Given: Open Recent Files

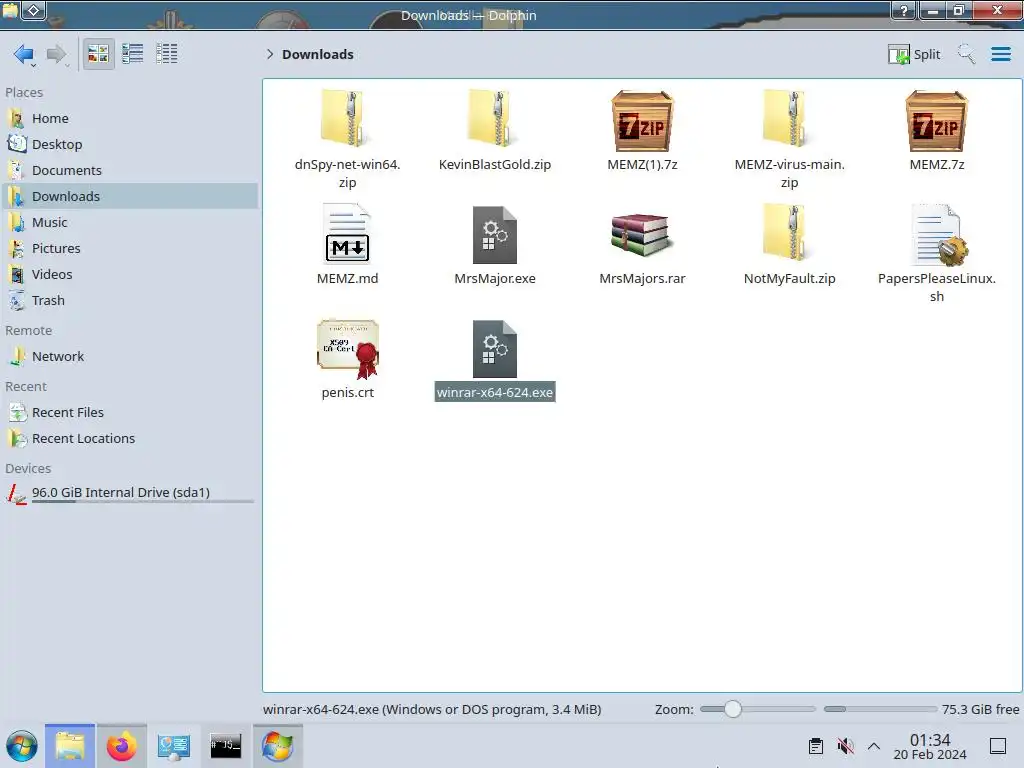Looking at the screenshot, I should (131, 413).
